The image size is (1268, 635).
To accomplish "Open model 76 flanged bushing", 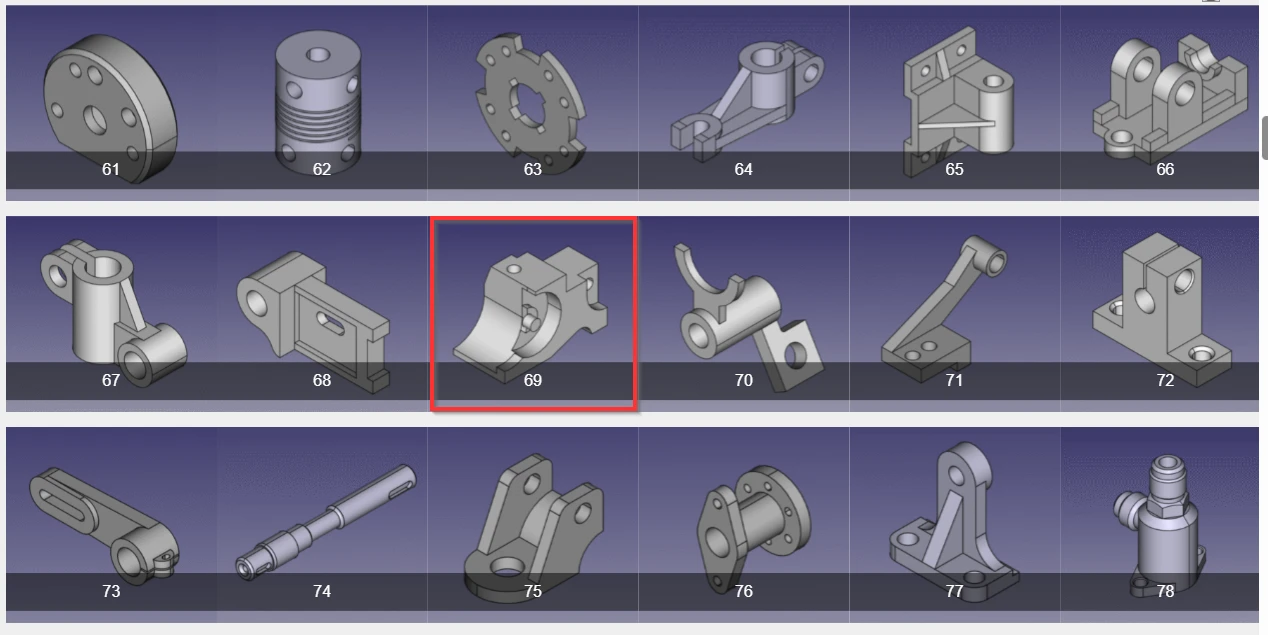I will [744, 520].
